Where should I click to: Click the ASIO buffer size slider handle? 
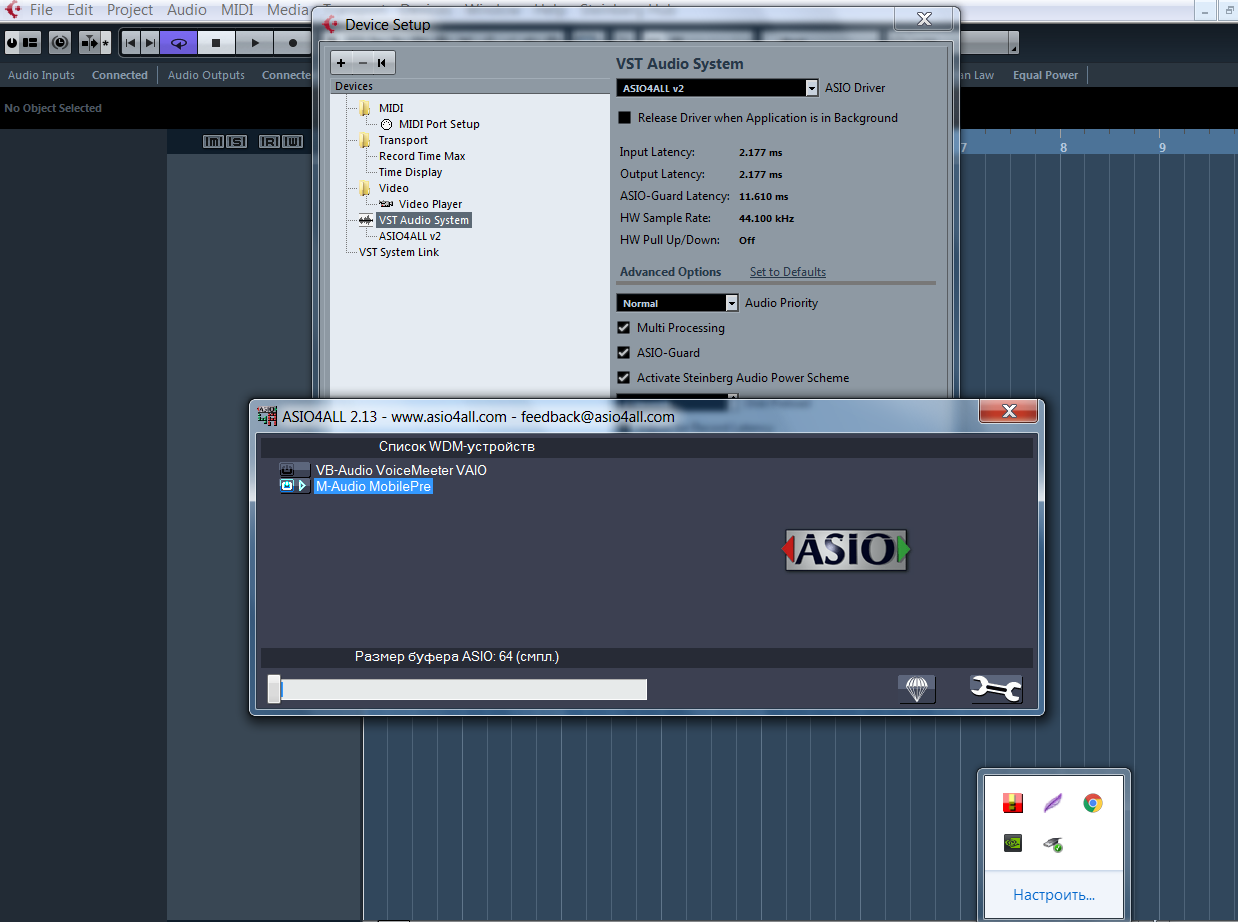pyautogui.click(x=274, y=690)
